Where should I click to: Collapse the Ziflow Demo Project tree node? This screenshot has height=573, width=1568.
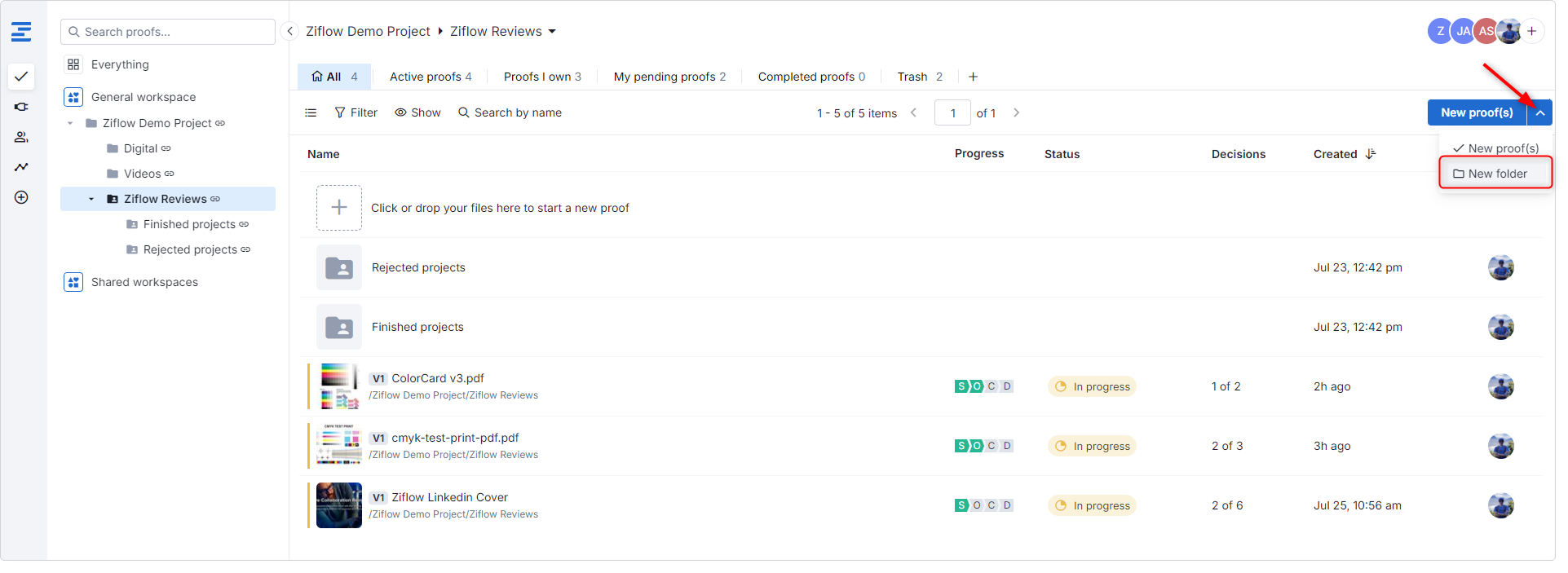pyautogui.click(x=70, y=123)
